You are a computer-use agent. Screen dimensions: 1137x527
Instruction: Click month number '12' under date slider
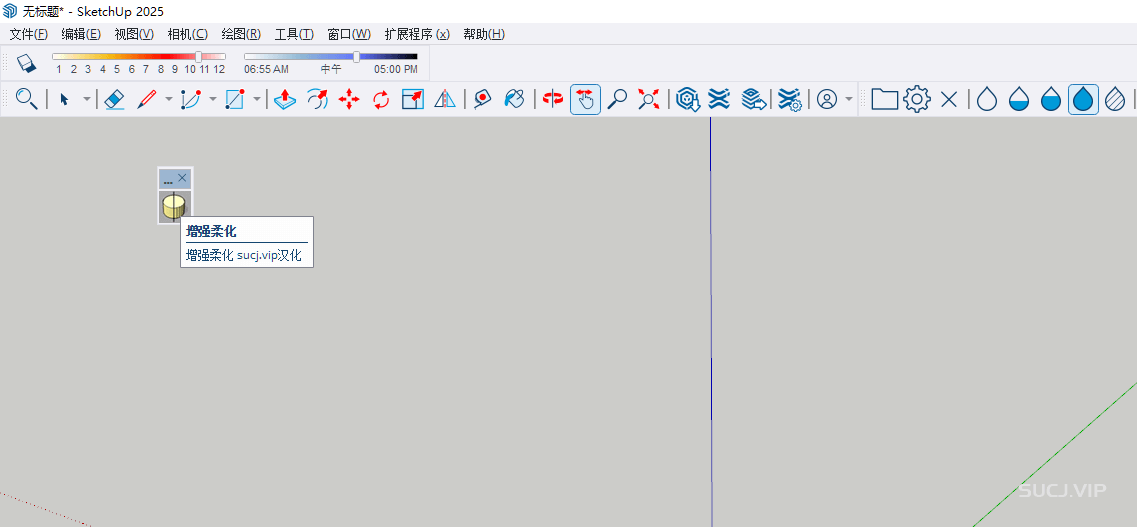pos(219,70)
